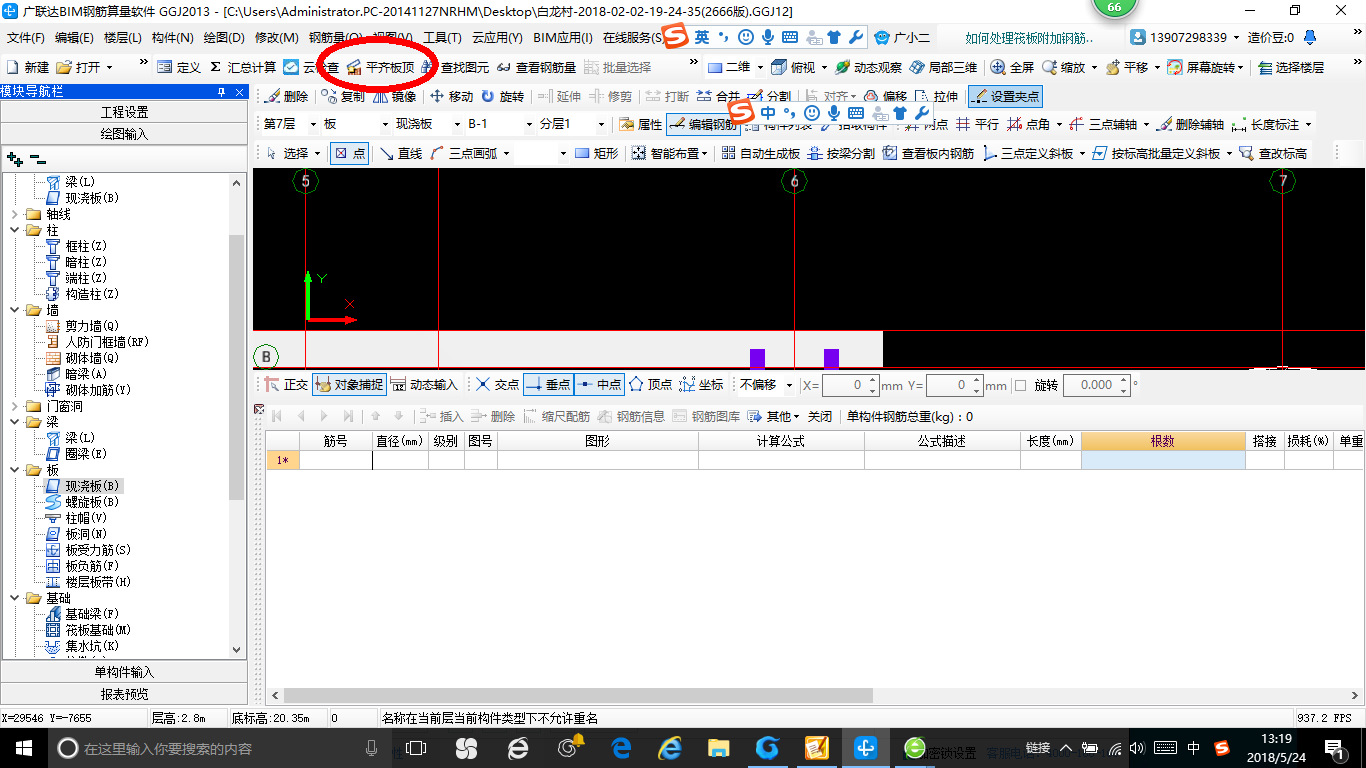The height and width of the screenshot is (768, 1366).
Task: Choose the 直线 line drawing tool
Action: tap(400, 153)
